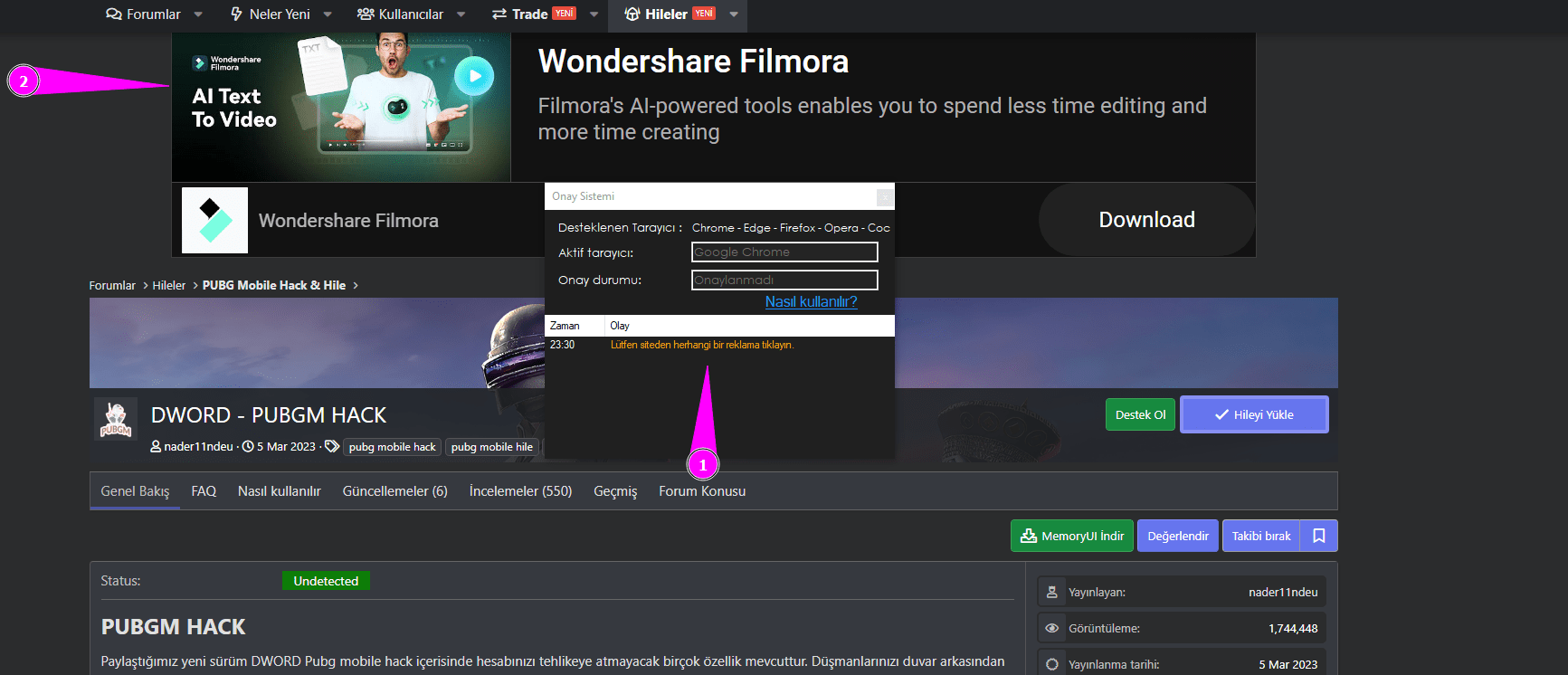Image resolution: width=1568 pixels, height=675 pixels.
Task: Click the Filmora diamond logo icon
Action: [214, 221]
